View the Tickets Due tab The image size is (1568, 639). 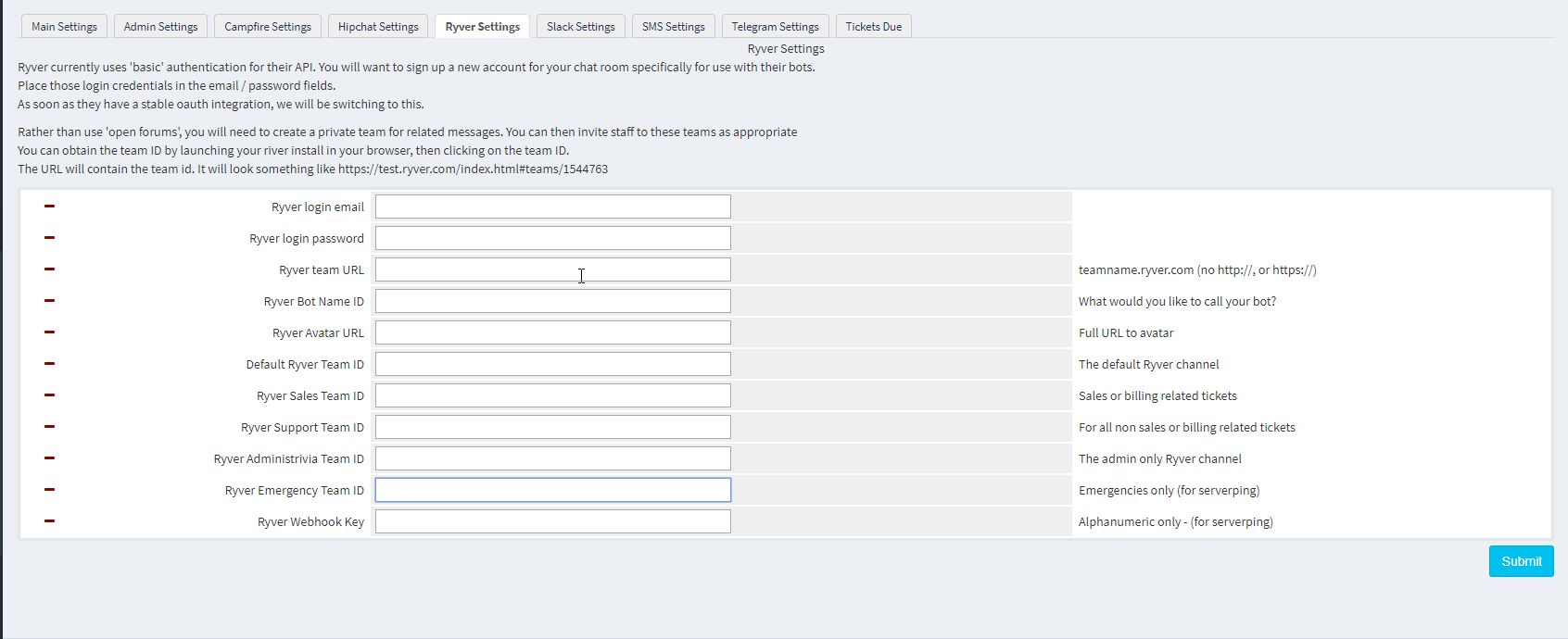[x=874, y=26]
